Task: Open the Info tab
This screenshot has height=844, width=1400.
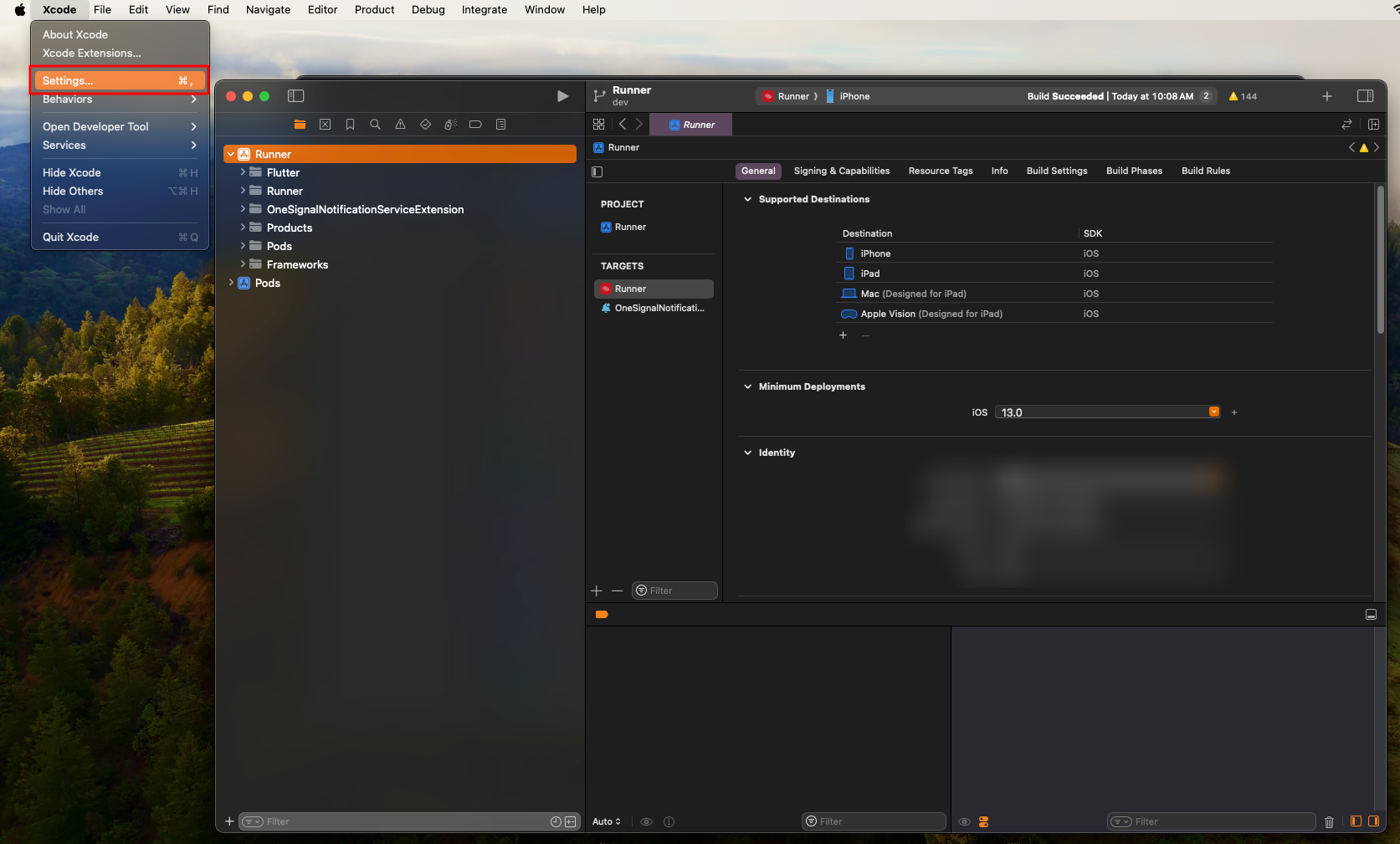Action: coord(999,171)
